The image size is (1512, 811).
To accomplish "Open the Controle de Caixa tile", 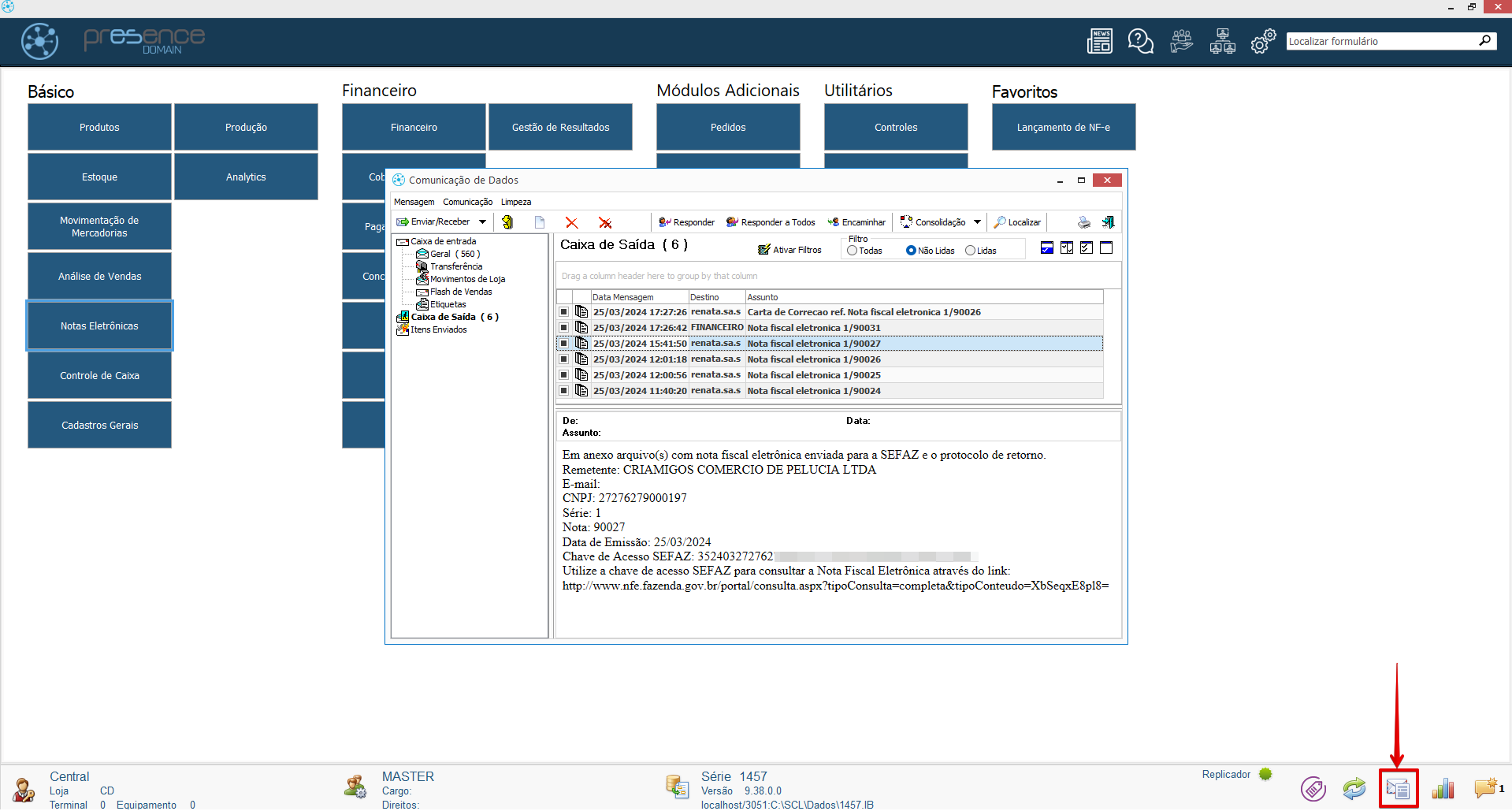I will (x=99, y=375).
